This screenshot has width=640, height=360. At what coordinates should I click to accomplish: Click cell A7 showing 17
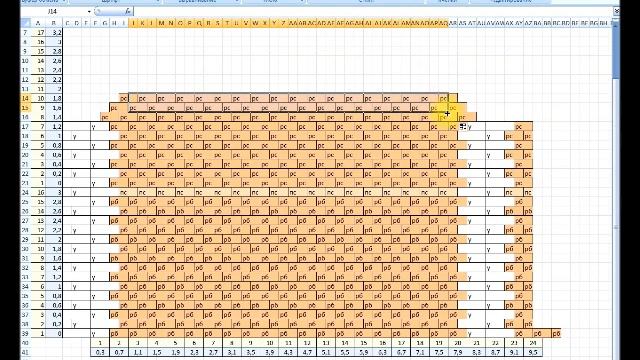point(38,33)
